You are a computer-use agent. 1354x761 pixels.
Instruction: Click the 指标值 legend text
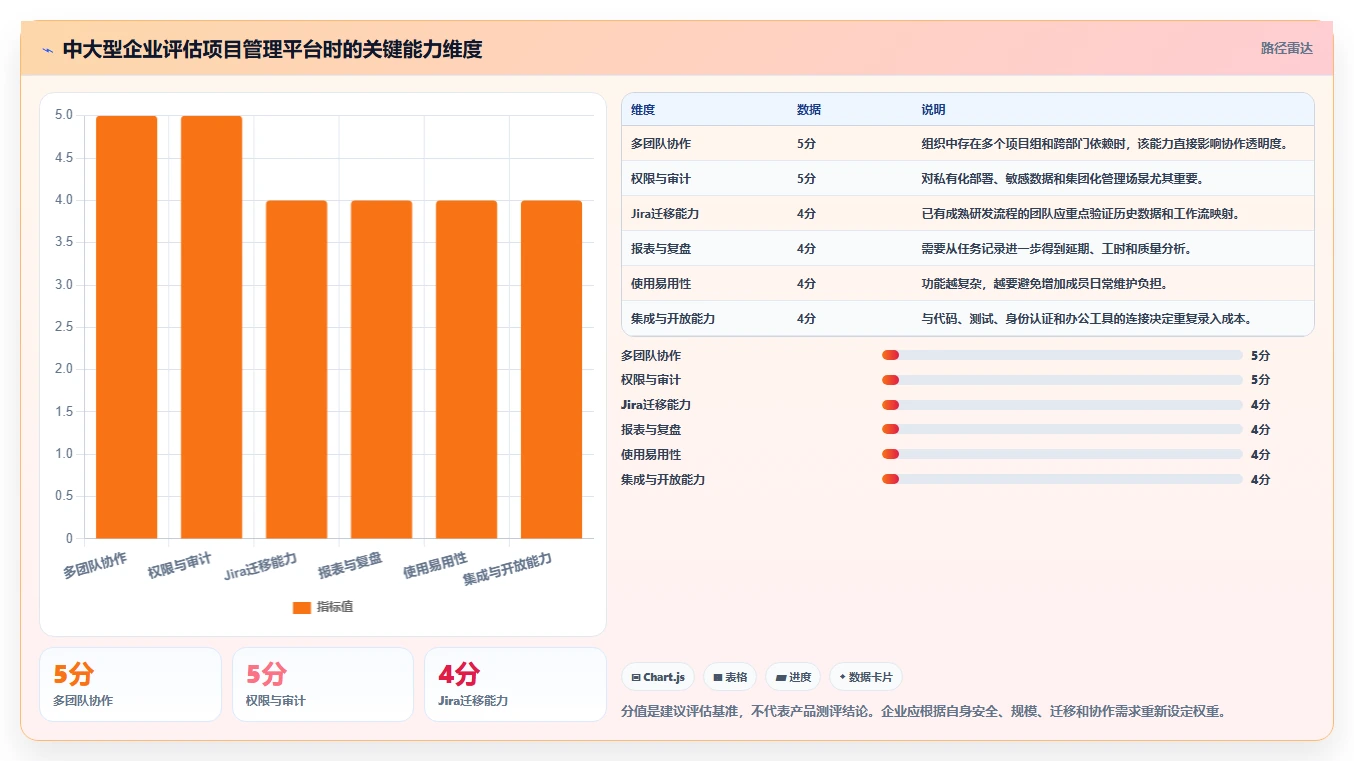pos(335,607)
